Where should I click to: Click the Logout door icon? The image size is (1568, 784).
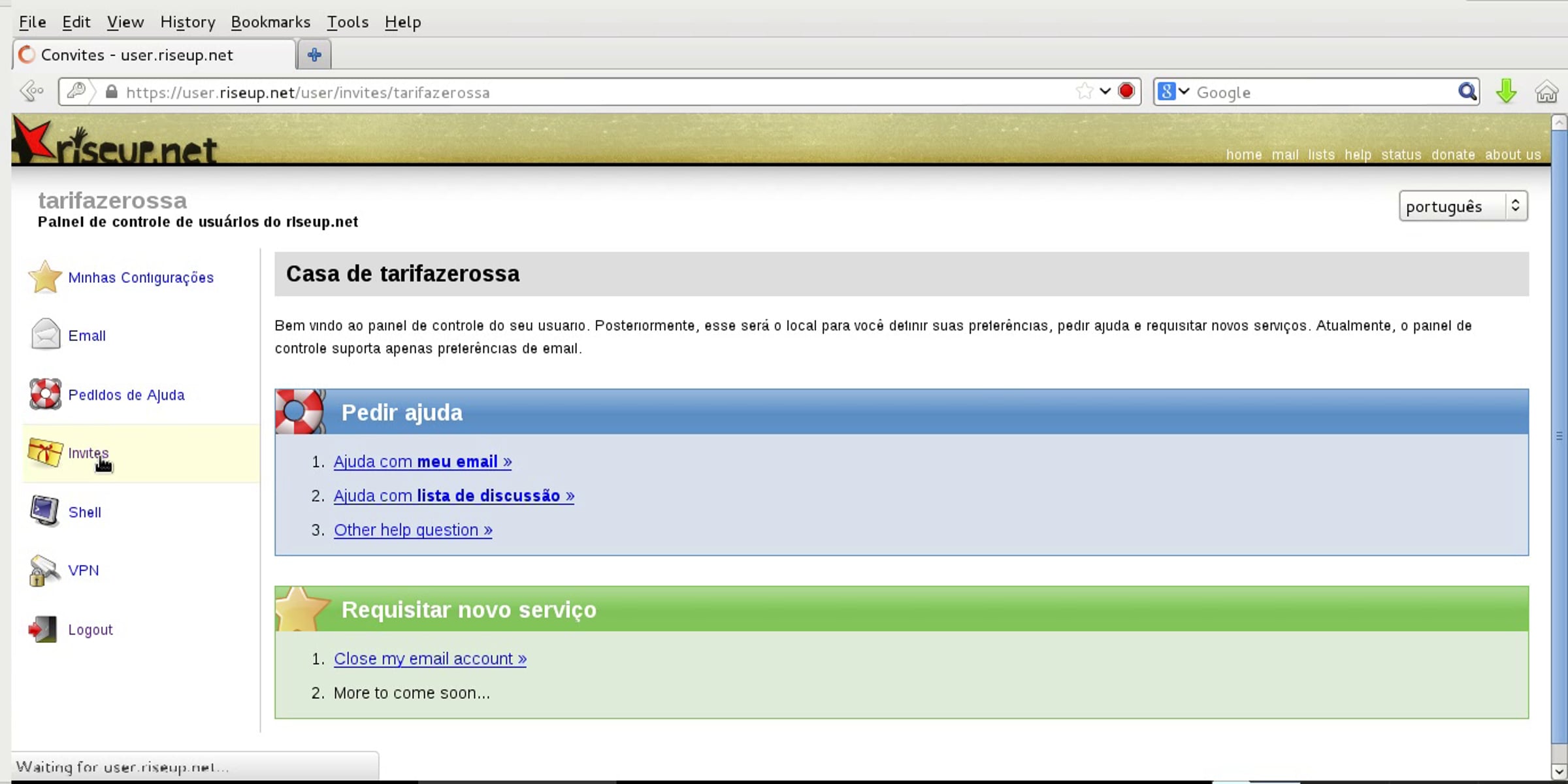[42, 629]
